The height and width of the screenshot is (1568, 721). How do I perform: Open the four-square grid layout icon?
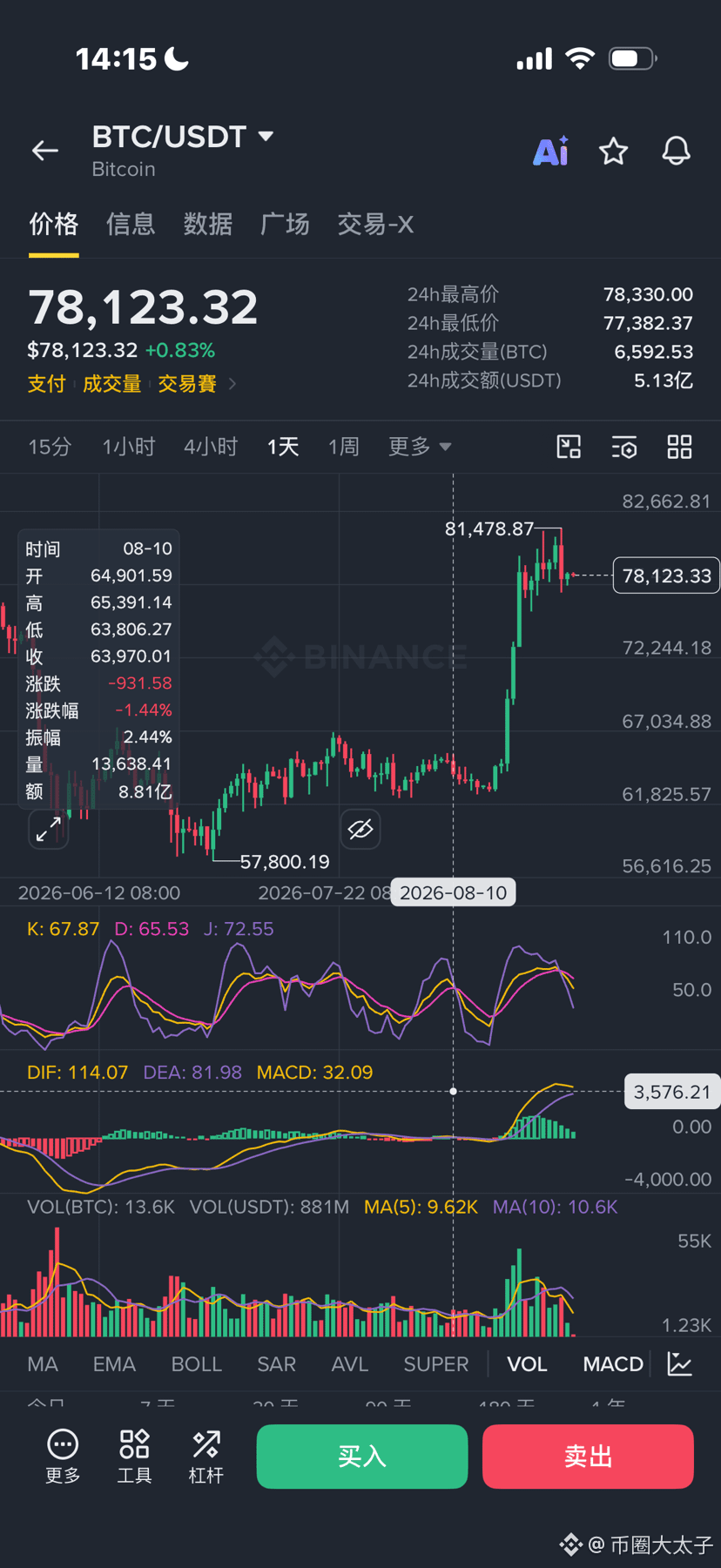click(x=679, y=447)
